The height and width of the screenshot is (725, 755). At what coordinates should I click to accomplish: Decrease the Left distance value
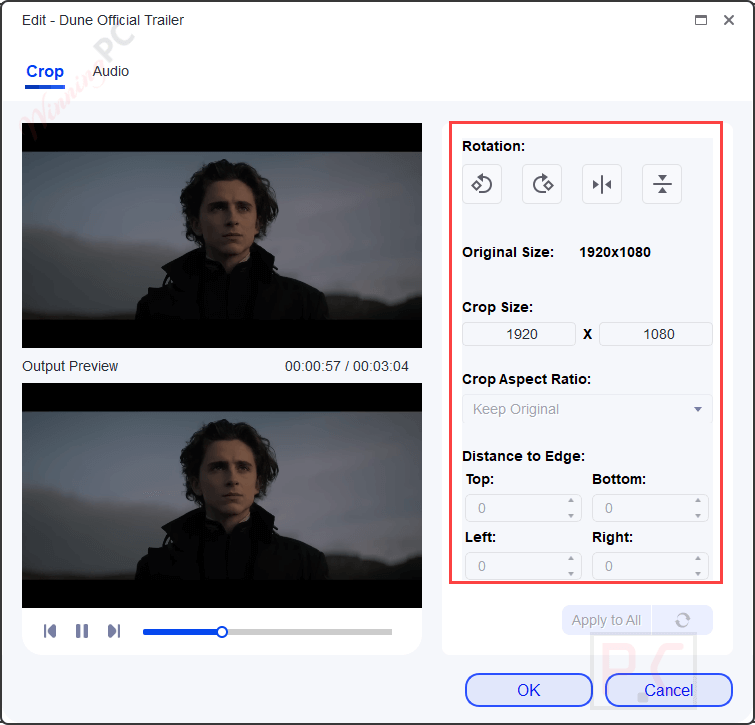(x=571, y=573)
